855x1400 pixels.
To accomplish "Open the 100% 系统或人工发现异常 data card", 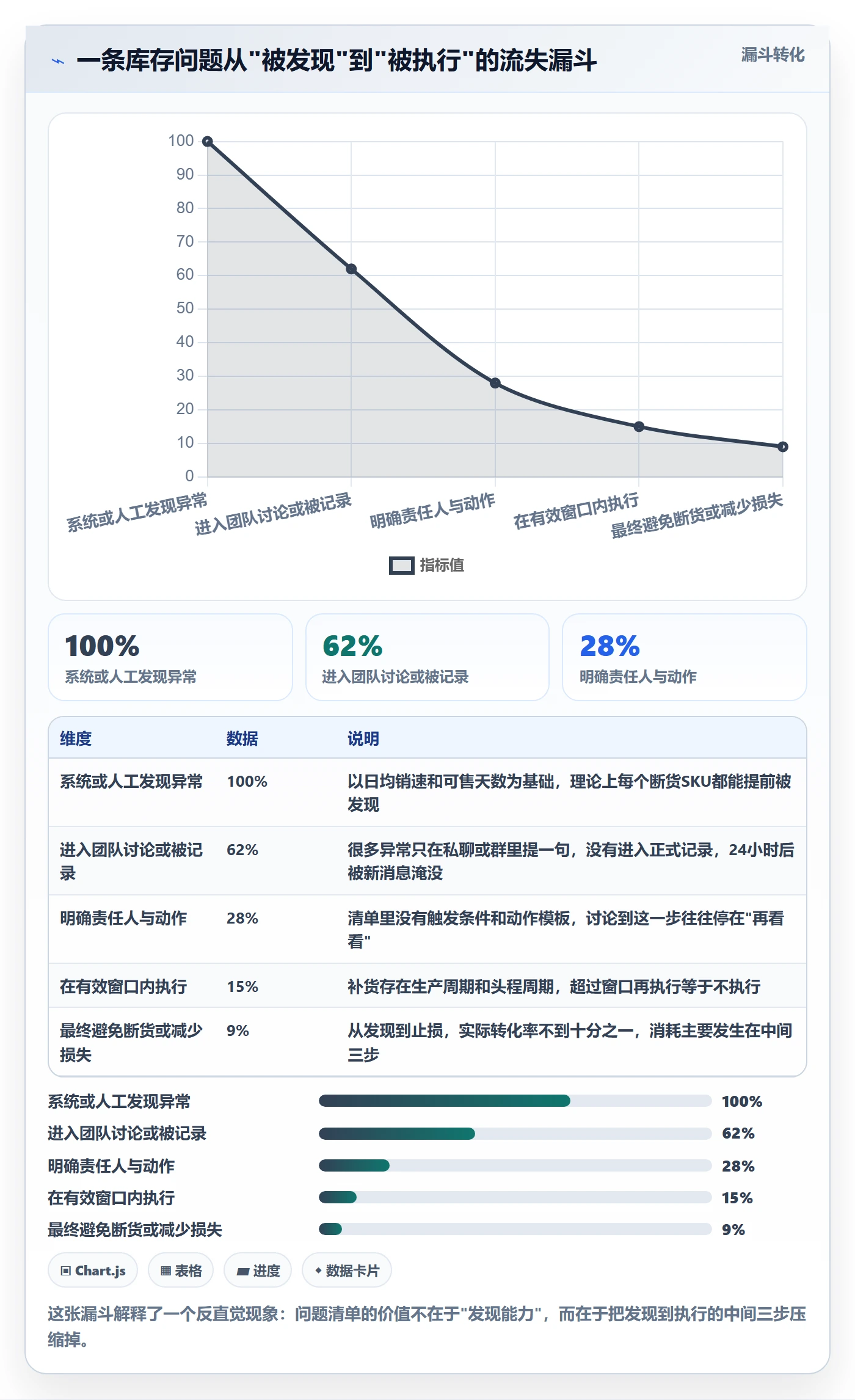I will (x=170, y=657).
